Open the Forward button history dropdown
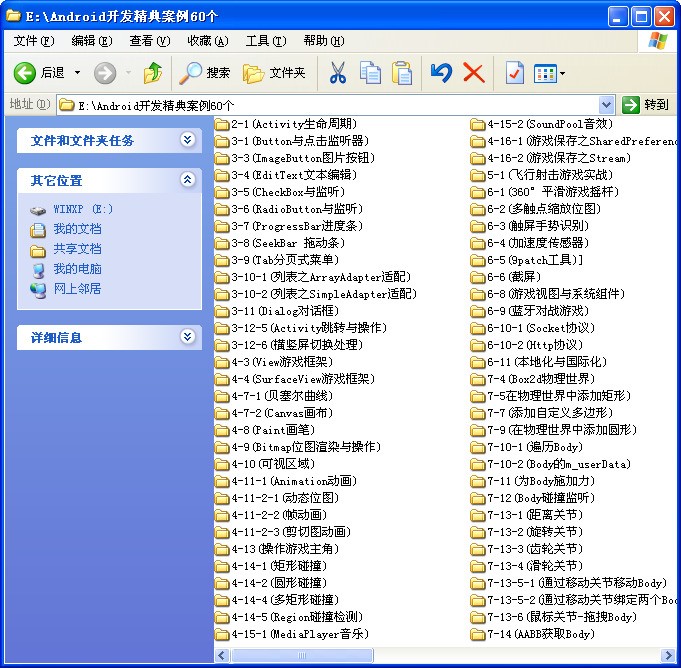Viewport: 681px width, 668px height. pyautogui.click(x=129, y=73)
